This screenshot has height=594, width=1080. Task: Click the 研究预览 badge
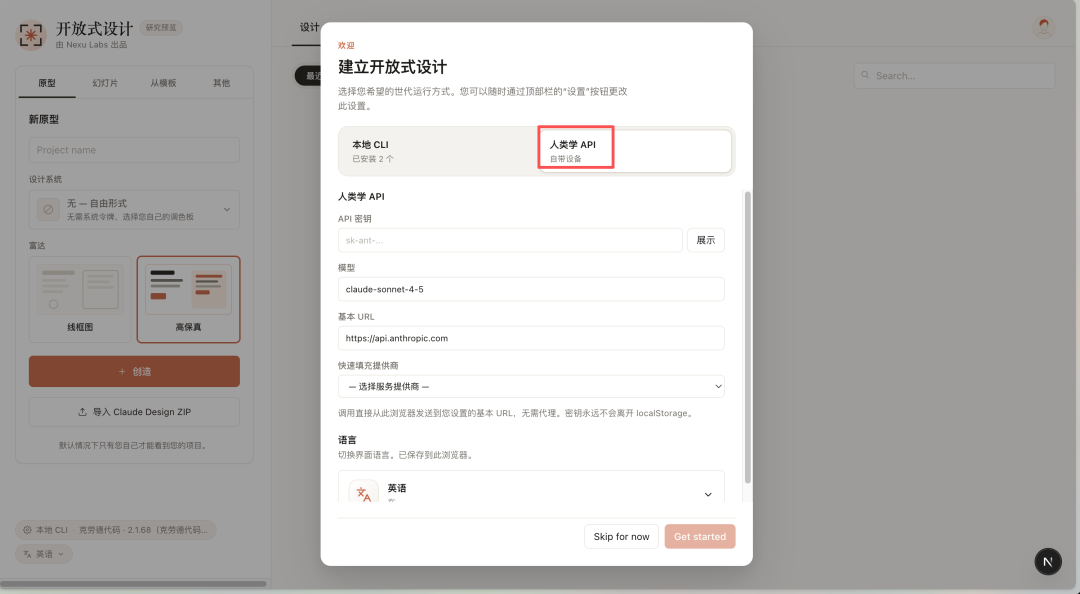(161, 28)
